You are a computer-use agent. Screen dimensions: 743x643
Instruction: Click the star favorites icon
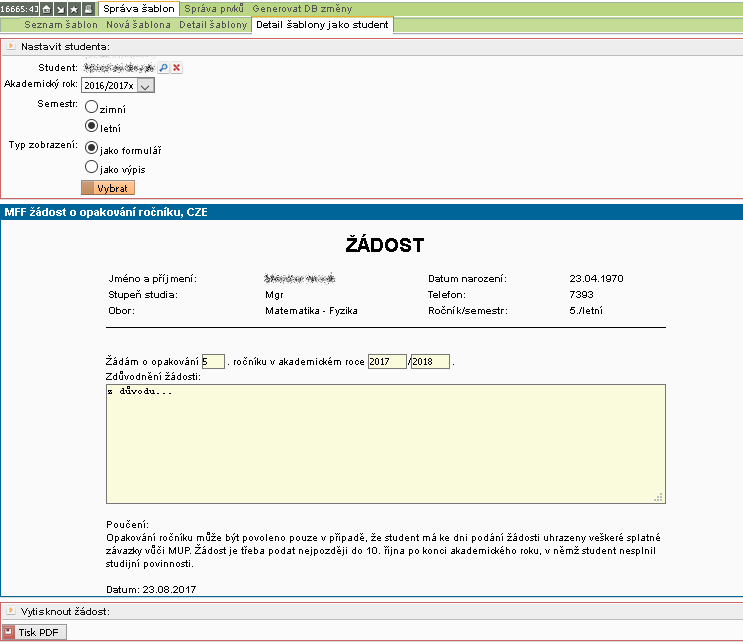click(74, 8)
